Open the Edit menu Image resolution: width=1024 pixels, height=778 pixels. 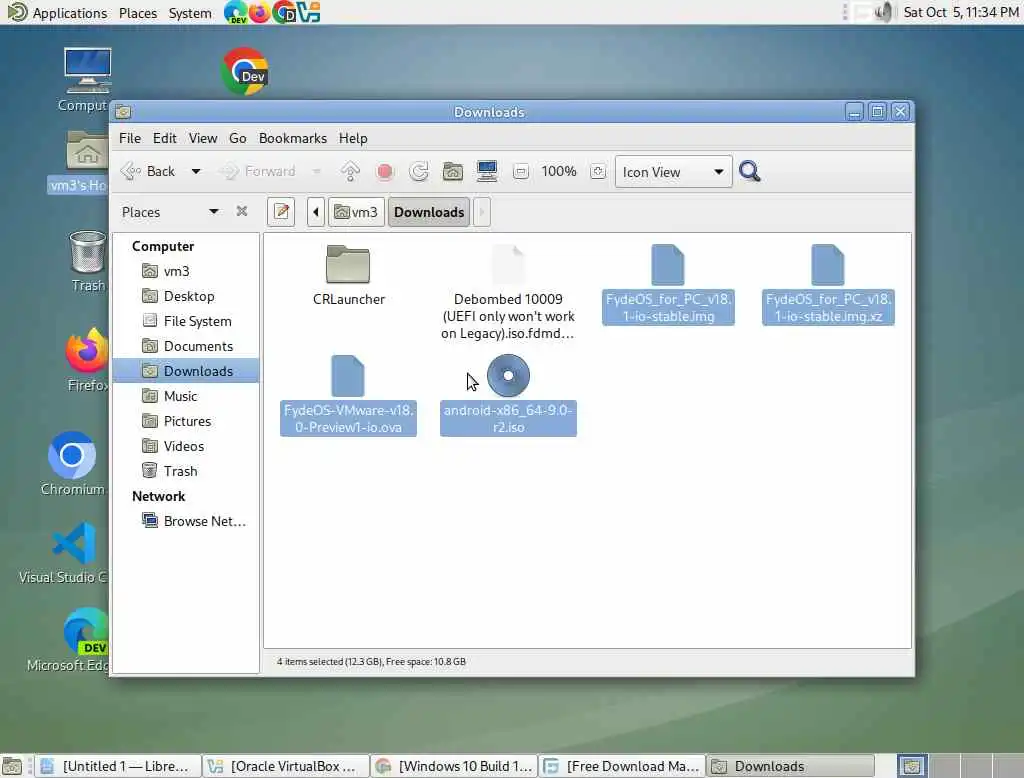point(165,138)
